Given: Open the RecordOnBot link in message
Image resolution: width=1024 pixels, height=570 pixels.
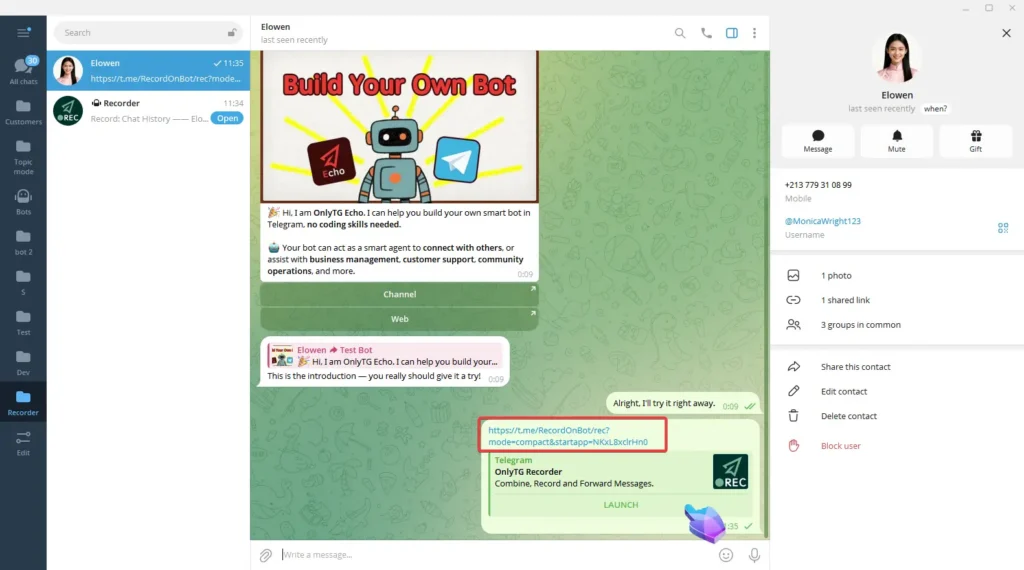Looking at the screenshot, I should [x=567, y=435].
